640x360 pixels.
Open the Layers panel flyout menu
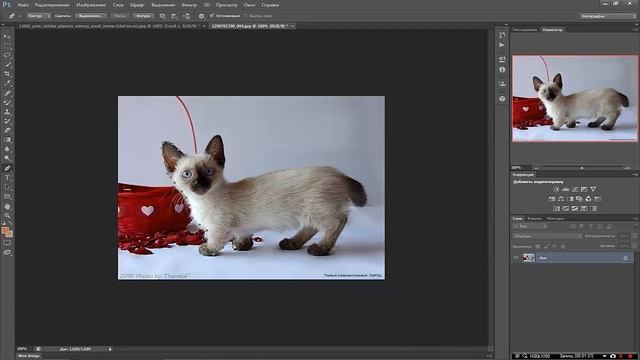point(635,218)
